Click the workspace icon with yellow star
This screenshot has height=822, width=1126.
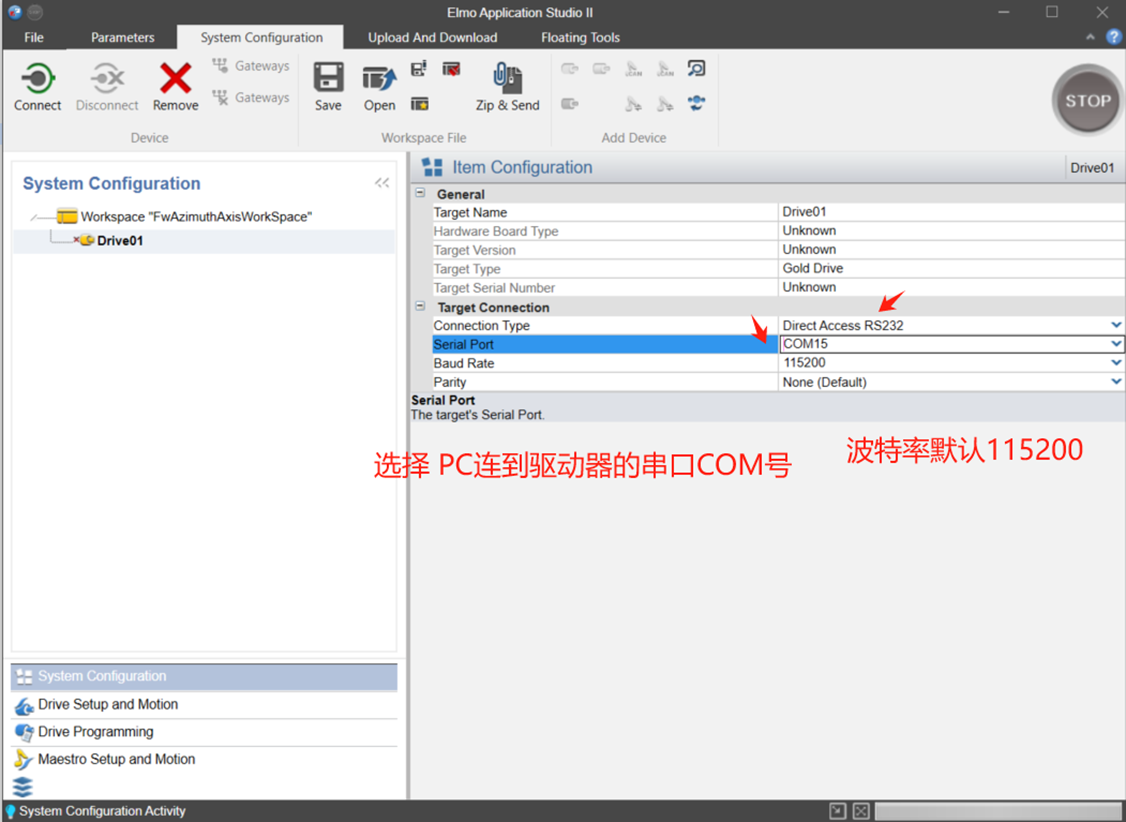click(419, 104)
